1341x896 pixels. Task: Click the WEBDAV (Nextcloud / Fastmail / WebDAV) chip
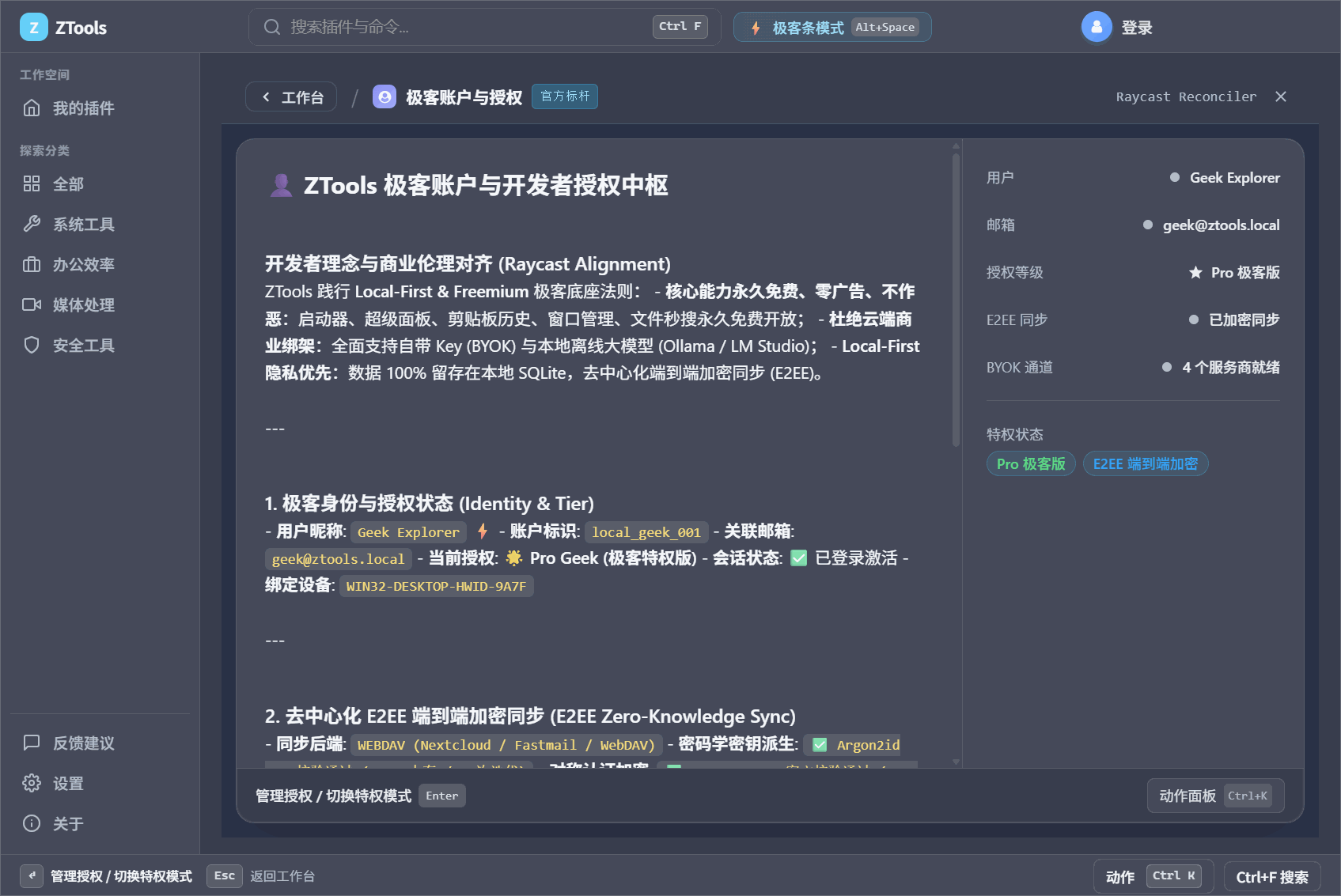pos(506,745)
